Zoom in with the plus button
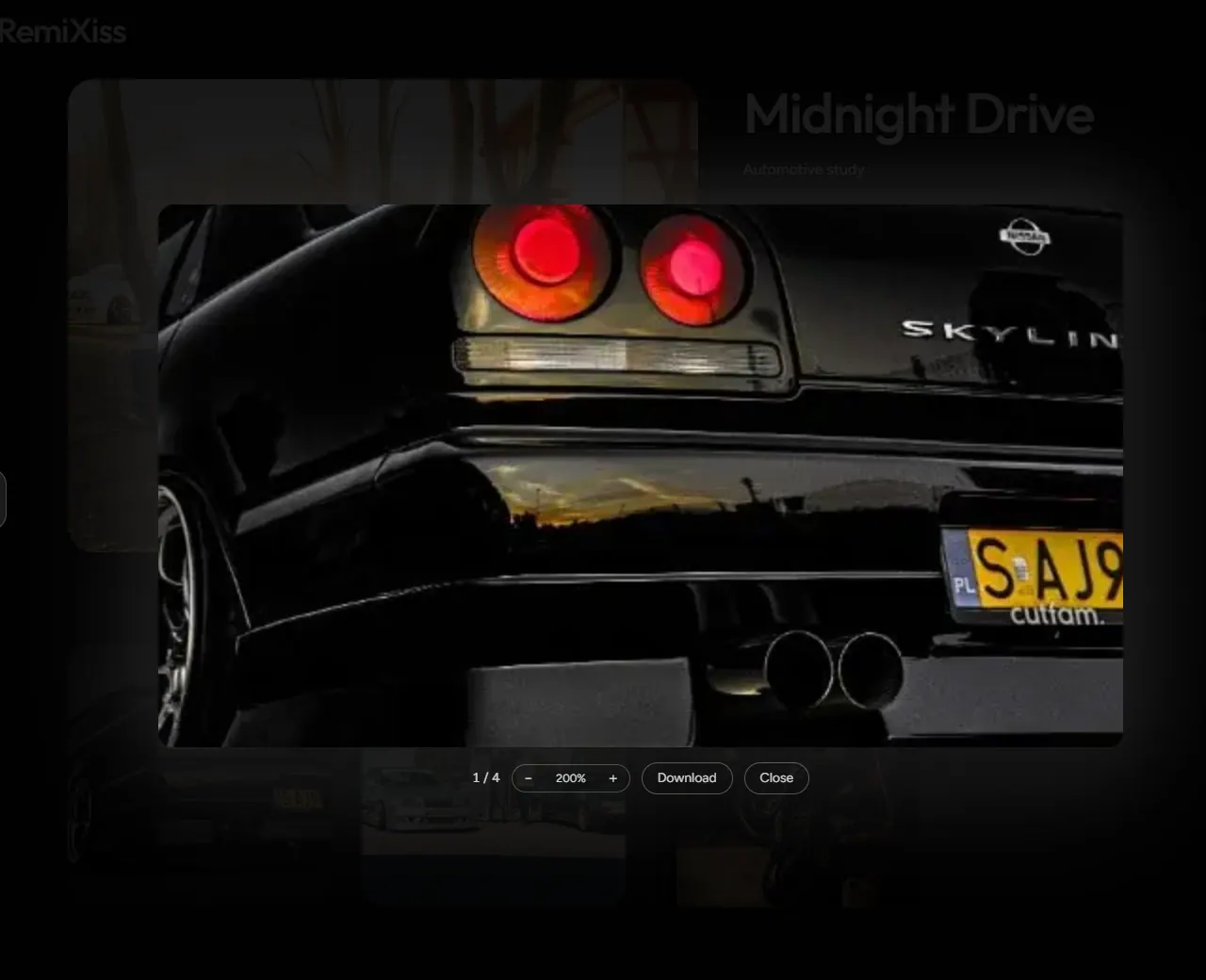The width and height of the screenshot is (1206, 980). [x=613, y=778]
